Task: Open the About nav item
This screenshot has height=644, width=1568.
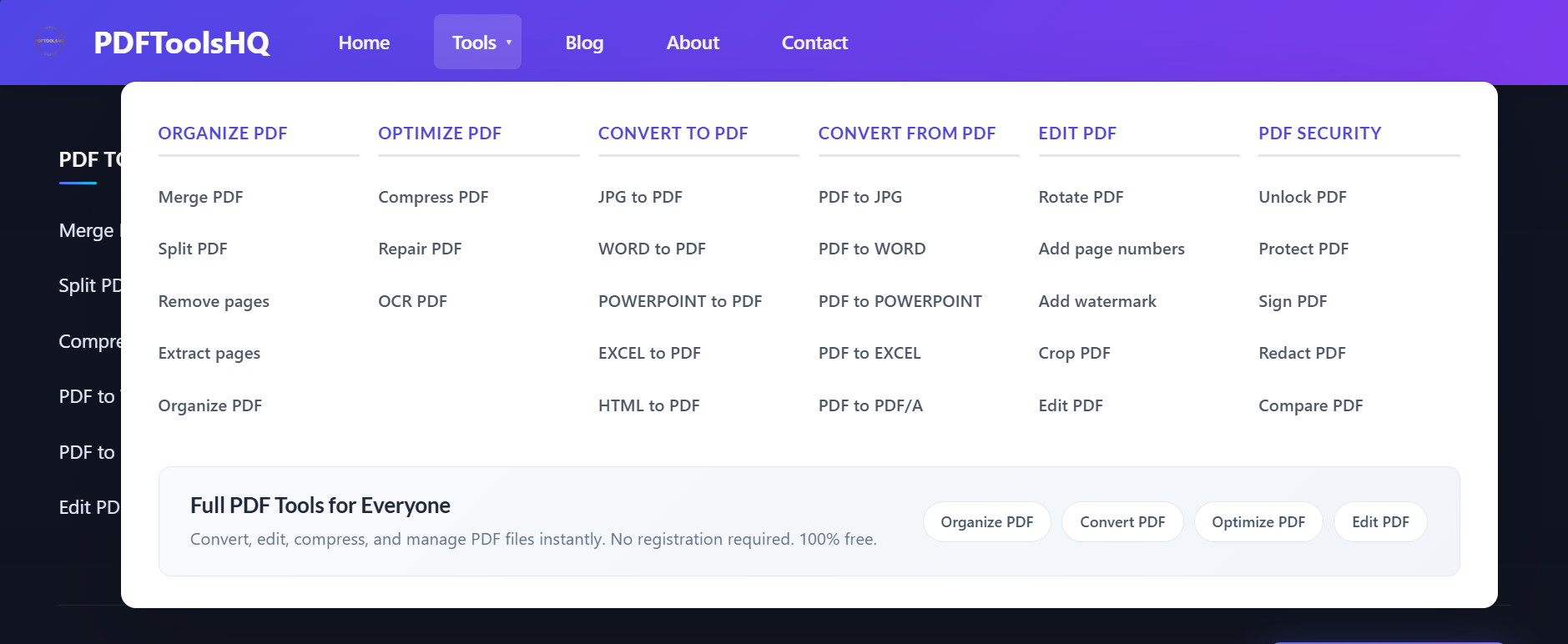Action: [x=693, y=43]
